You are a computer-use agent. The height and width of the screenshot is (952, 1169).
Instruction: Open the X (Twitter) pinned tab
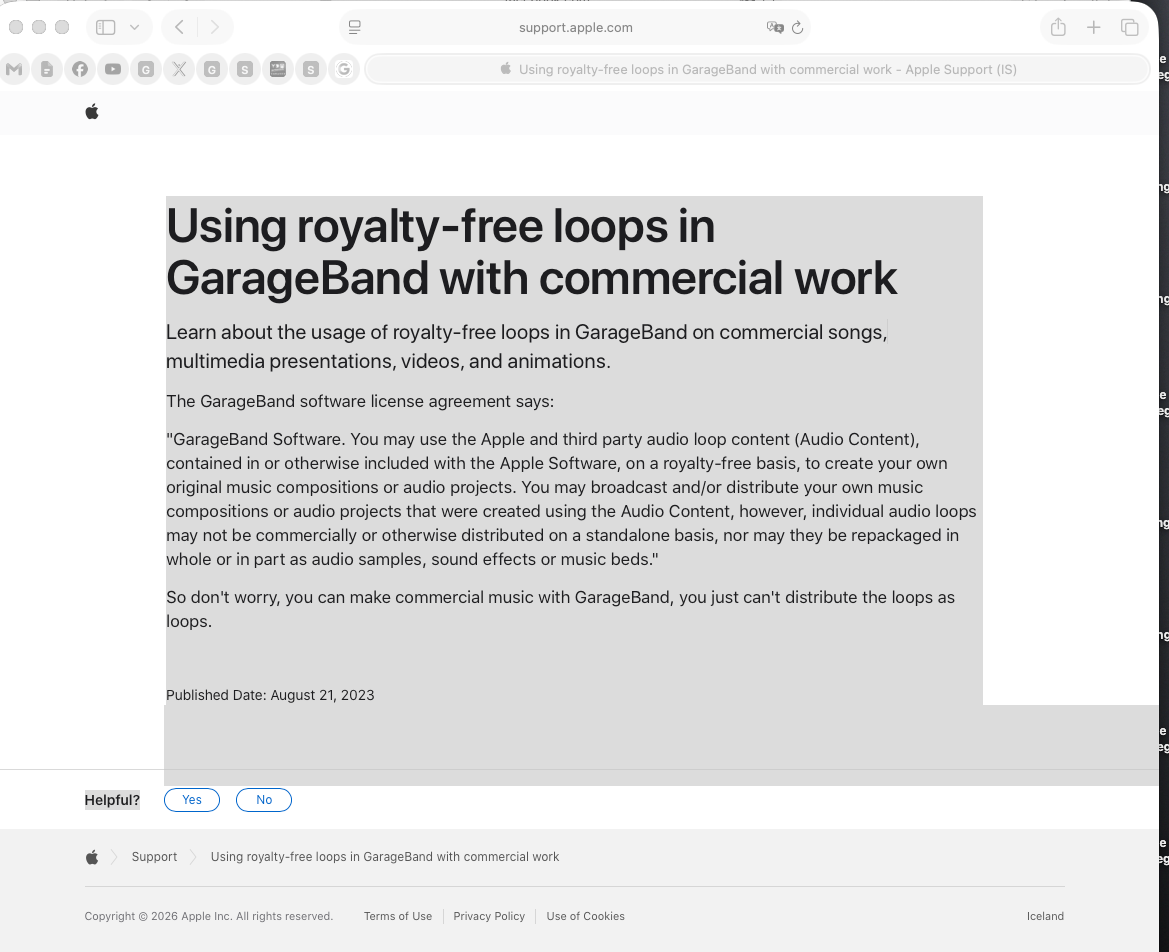[x=179, y=69]
